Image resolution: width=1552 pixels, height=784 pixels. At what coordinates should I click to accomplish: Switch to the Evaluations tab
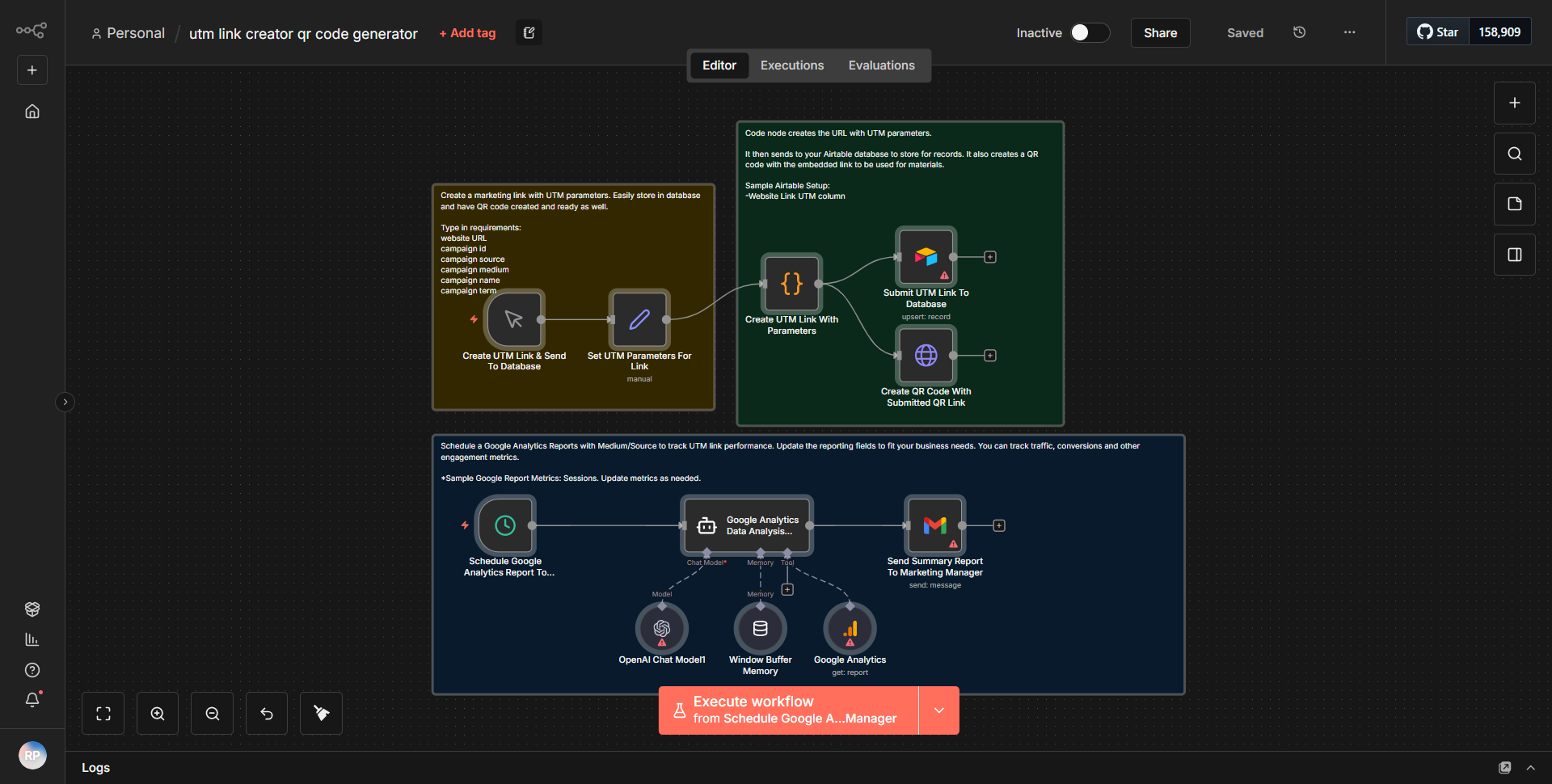point(882,65)
